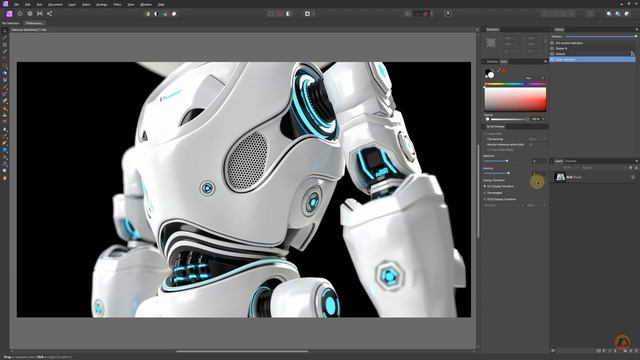Open the color model dropdown in Color panel

[535, 78]
